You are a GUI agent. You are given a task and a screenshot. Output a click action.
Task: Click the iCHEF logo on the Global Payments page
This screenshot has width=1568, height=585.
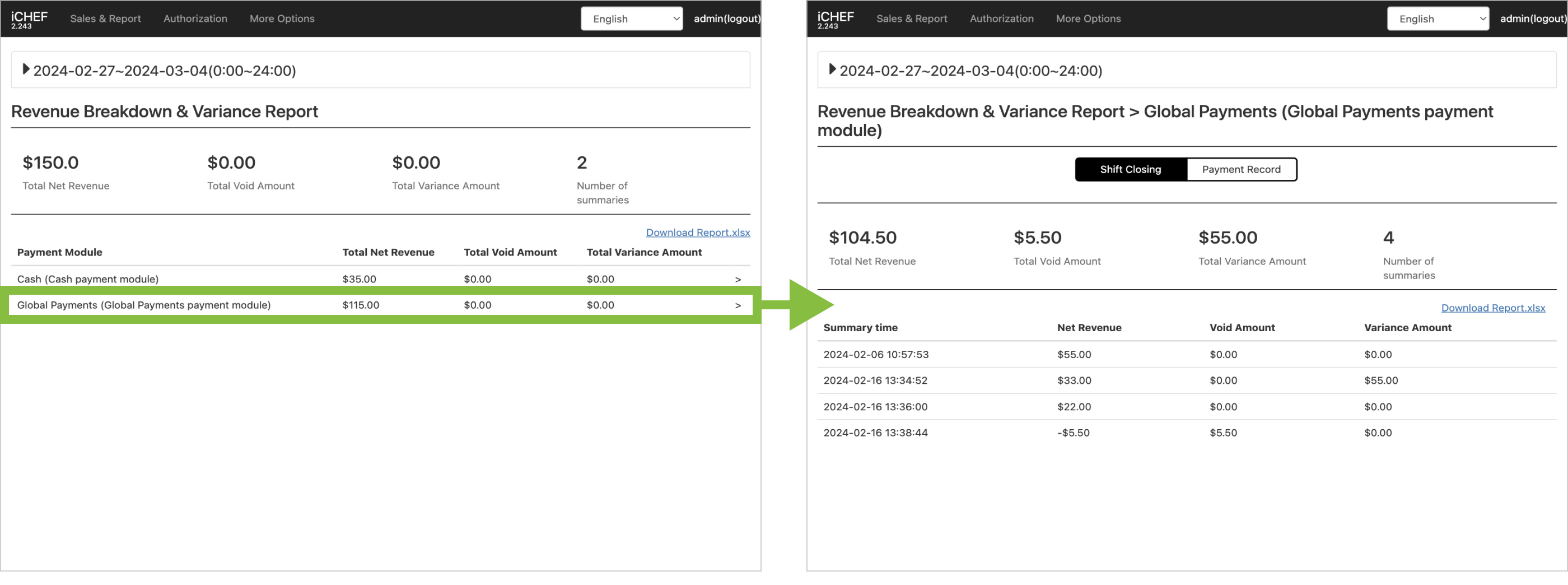[x=835, y=18]
